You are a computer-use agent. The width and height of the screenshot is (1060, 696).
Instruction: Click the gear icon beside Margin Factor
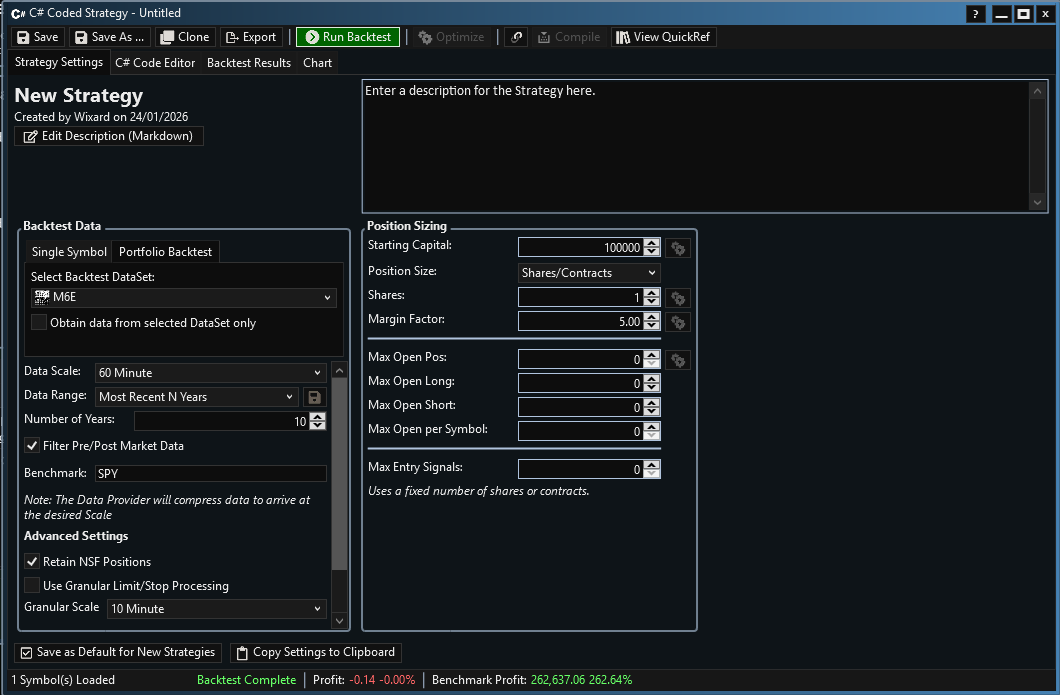coord(679,322)
